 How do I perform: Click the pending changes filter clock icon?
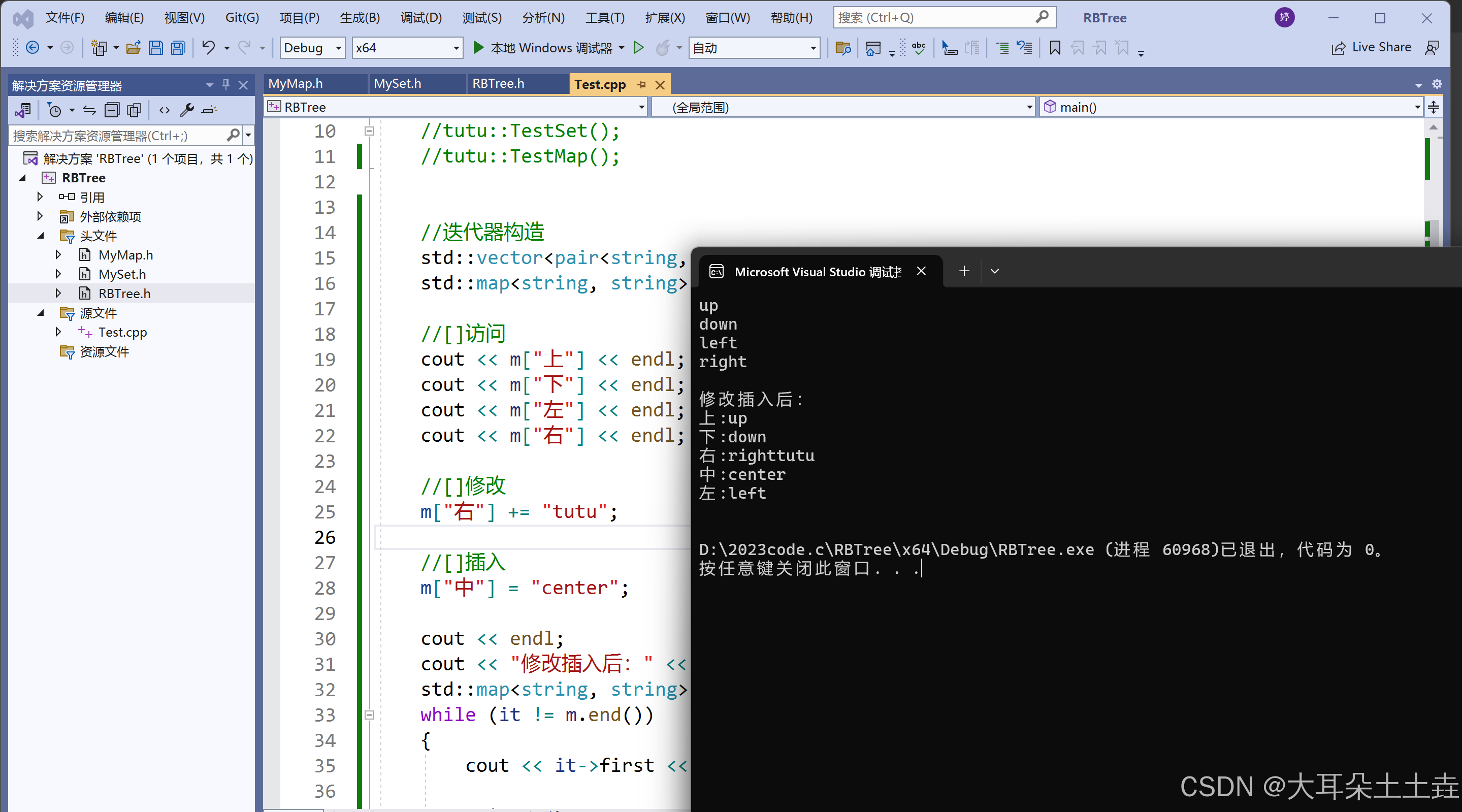54,110
